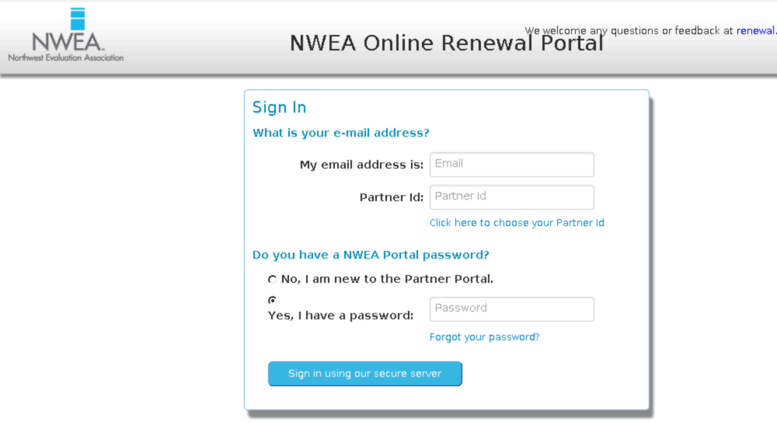
Task: Click the Partner Id label text
Action: tap(391, 198)
